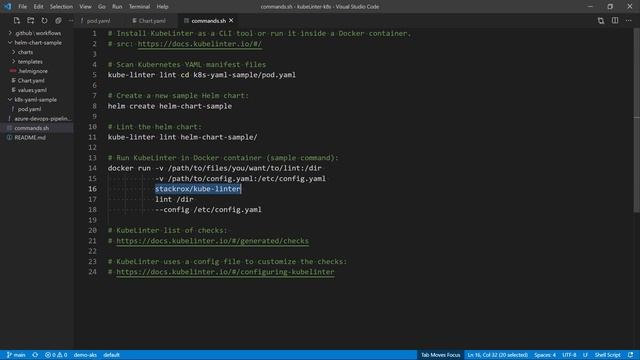The image size is (640, 360).
Task: Open explorer more actions ellipsis
Action: click(71, 20)
